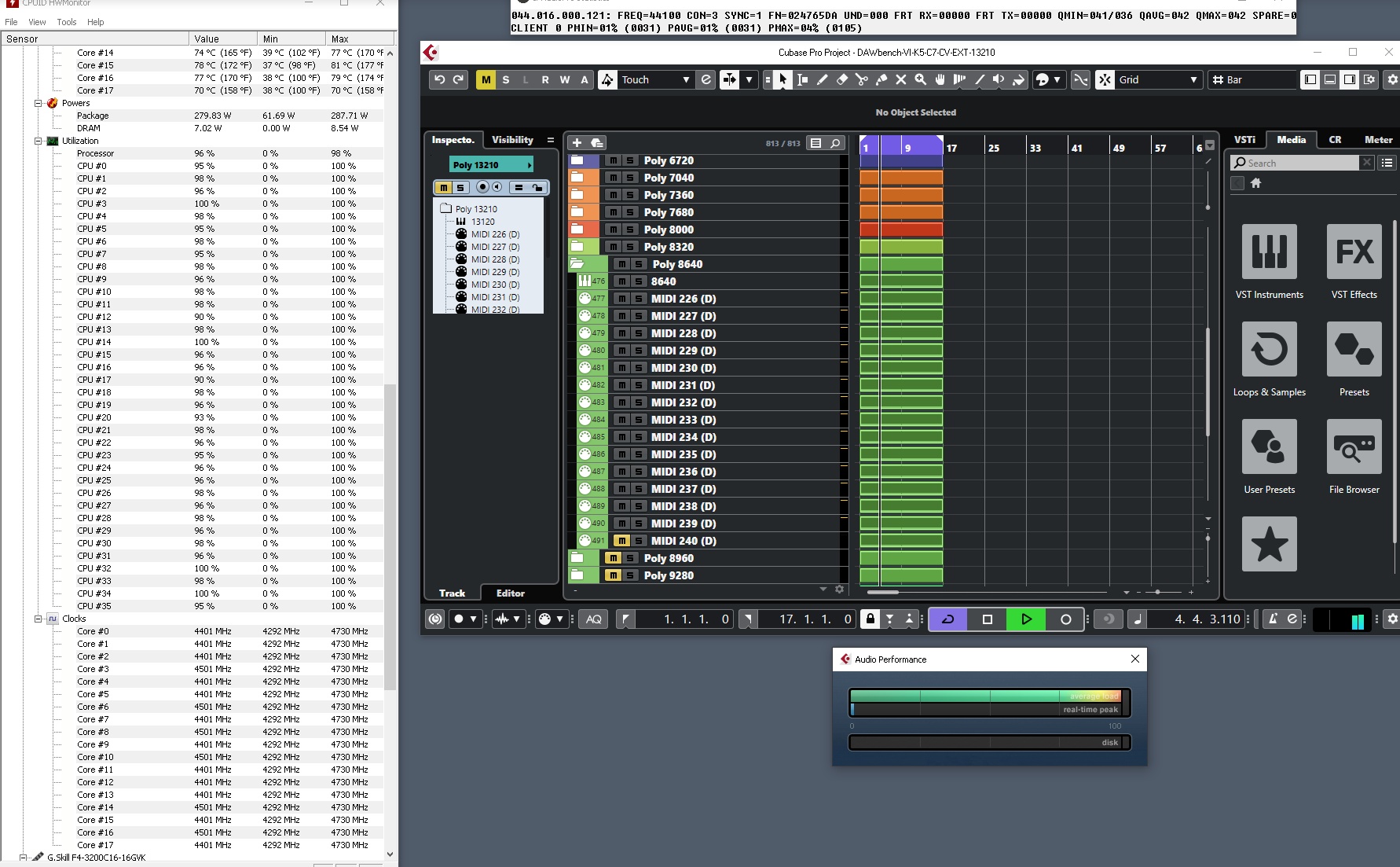Collapse Utilization node in HWMonitor
Screen dimensions: 1400x867
pos(38,141)
